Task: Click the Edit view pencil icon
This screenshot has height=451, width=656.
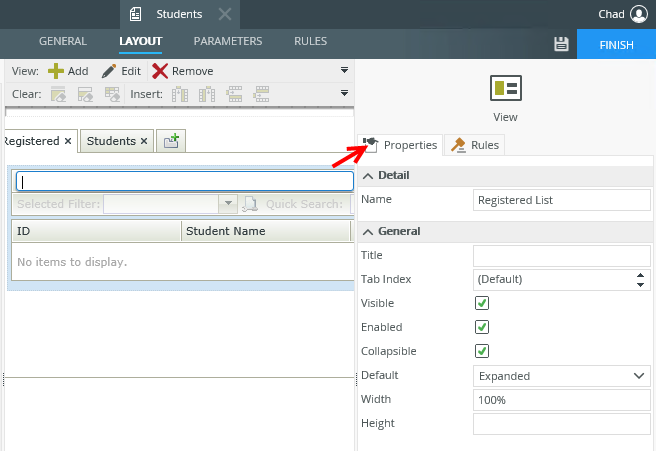Action: click(109, 71)
